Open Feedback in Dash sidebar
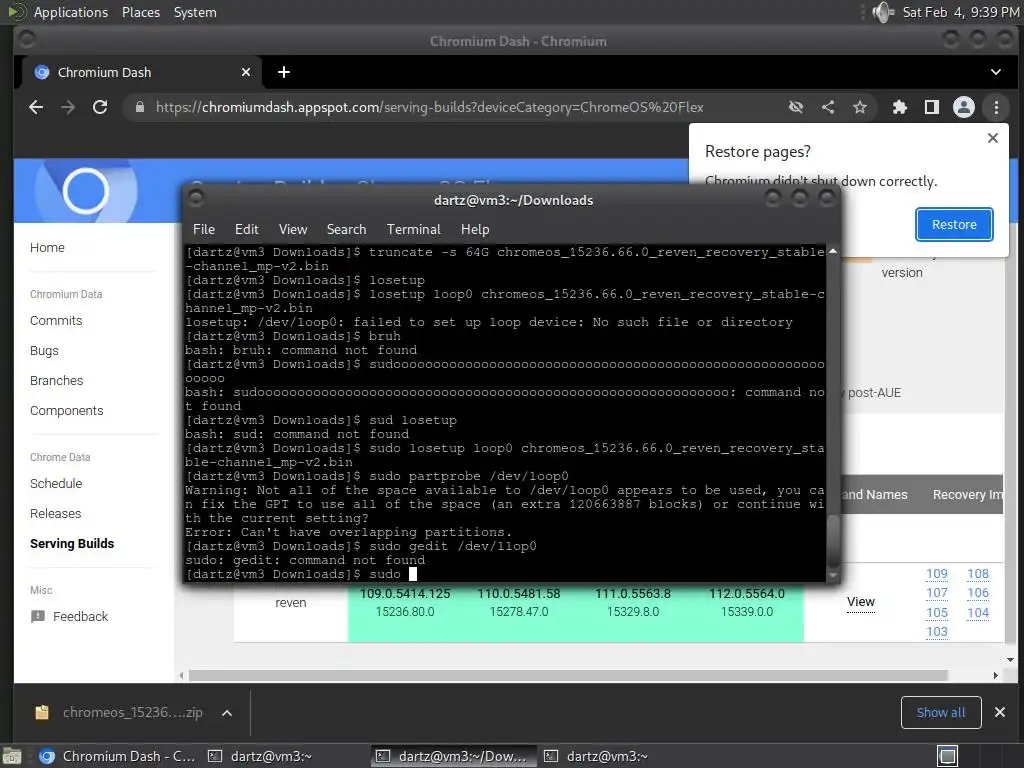 80,616
